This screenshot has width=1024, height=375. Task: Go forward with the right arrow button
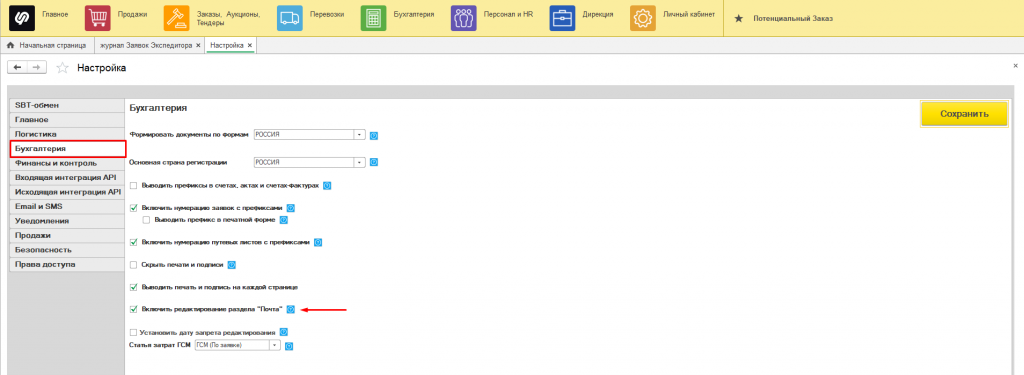37,67
